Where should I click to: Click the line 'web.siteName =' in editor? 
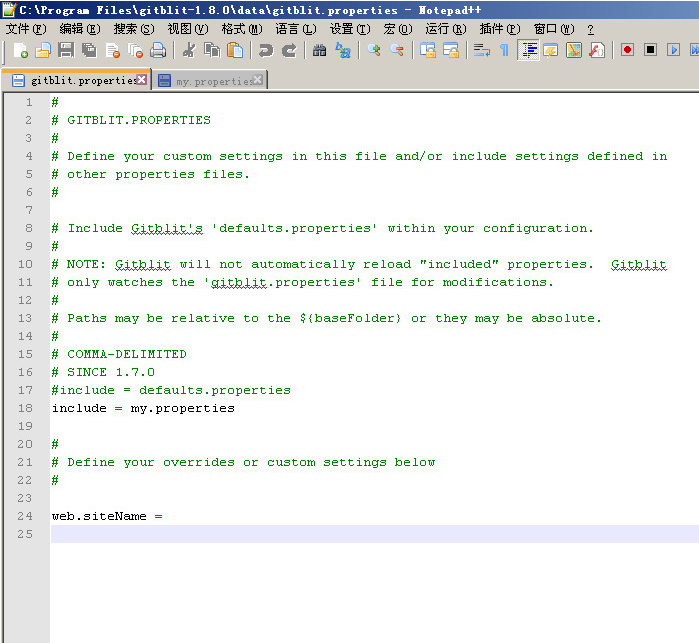pos(107,516)
